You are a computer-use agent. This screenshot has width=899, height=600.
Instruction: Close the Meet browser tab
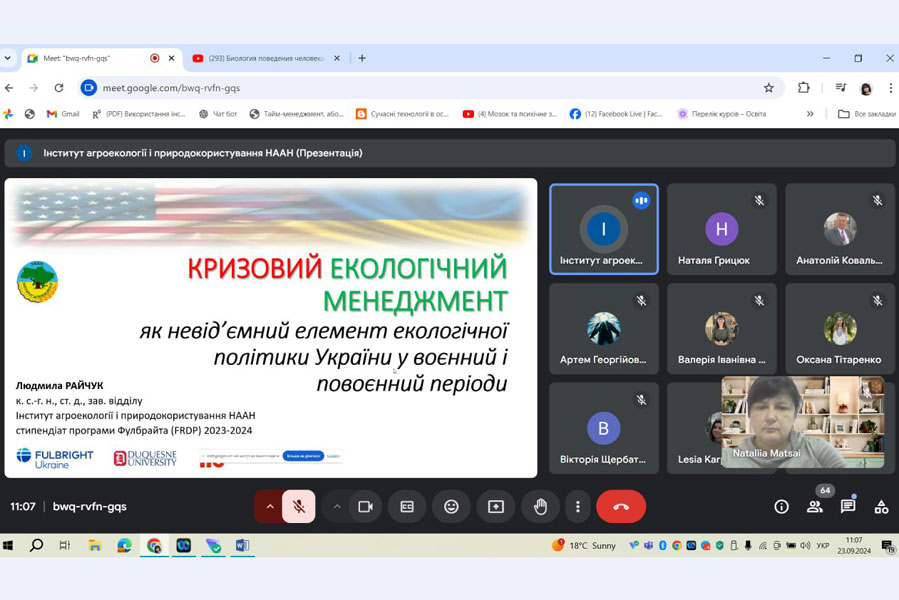[171, 59]
